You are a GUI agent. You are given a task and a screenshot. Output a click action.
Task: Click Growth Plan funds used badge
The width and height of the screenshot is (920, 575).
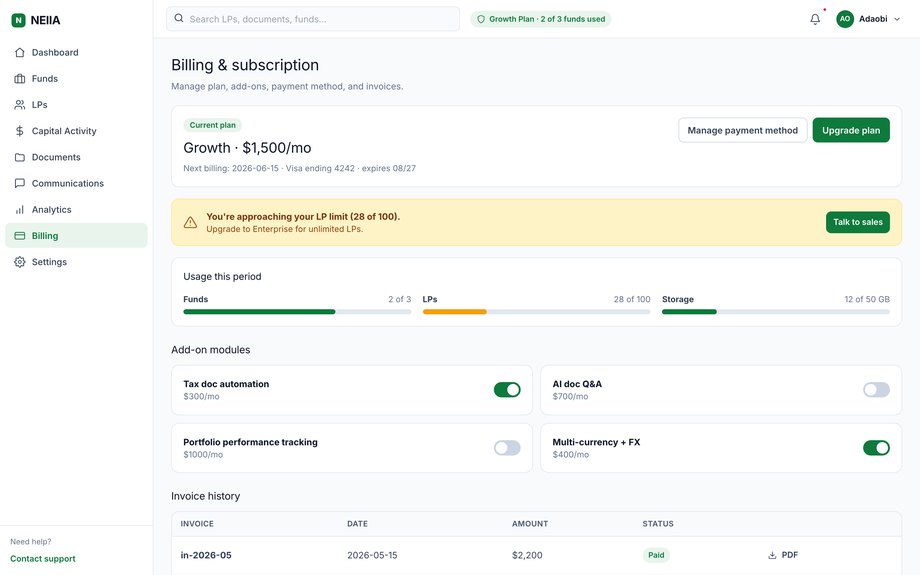point(540,19)
